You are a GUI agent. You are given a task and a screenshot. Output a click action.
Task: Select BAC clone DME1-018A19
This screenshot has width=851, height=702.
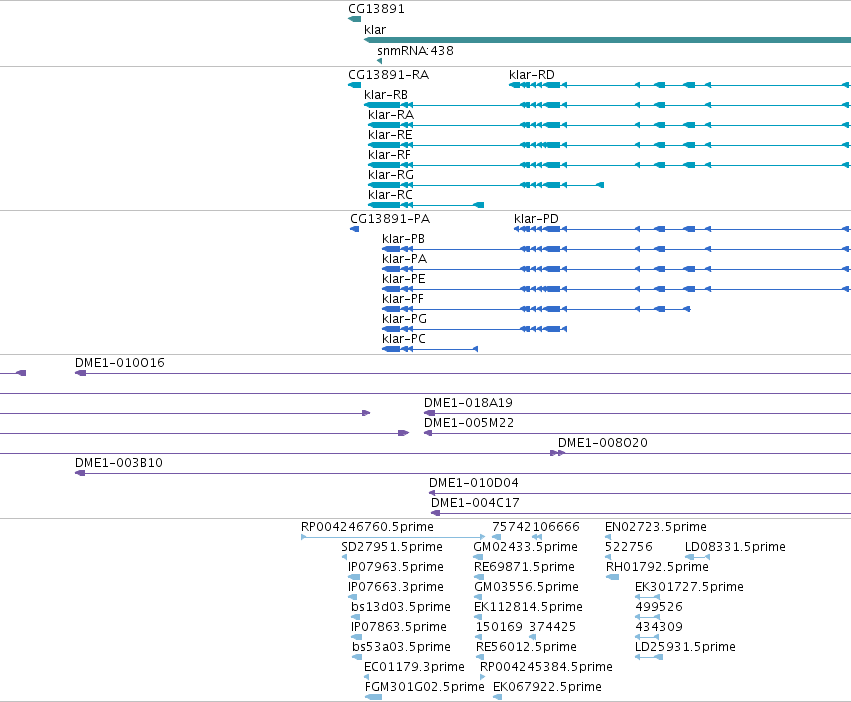coord(468,403)
